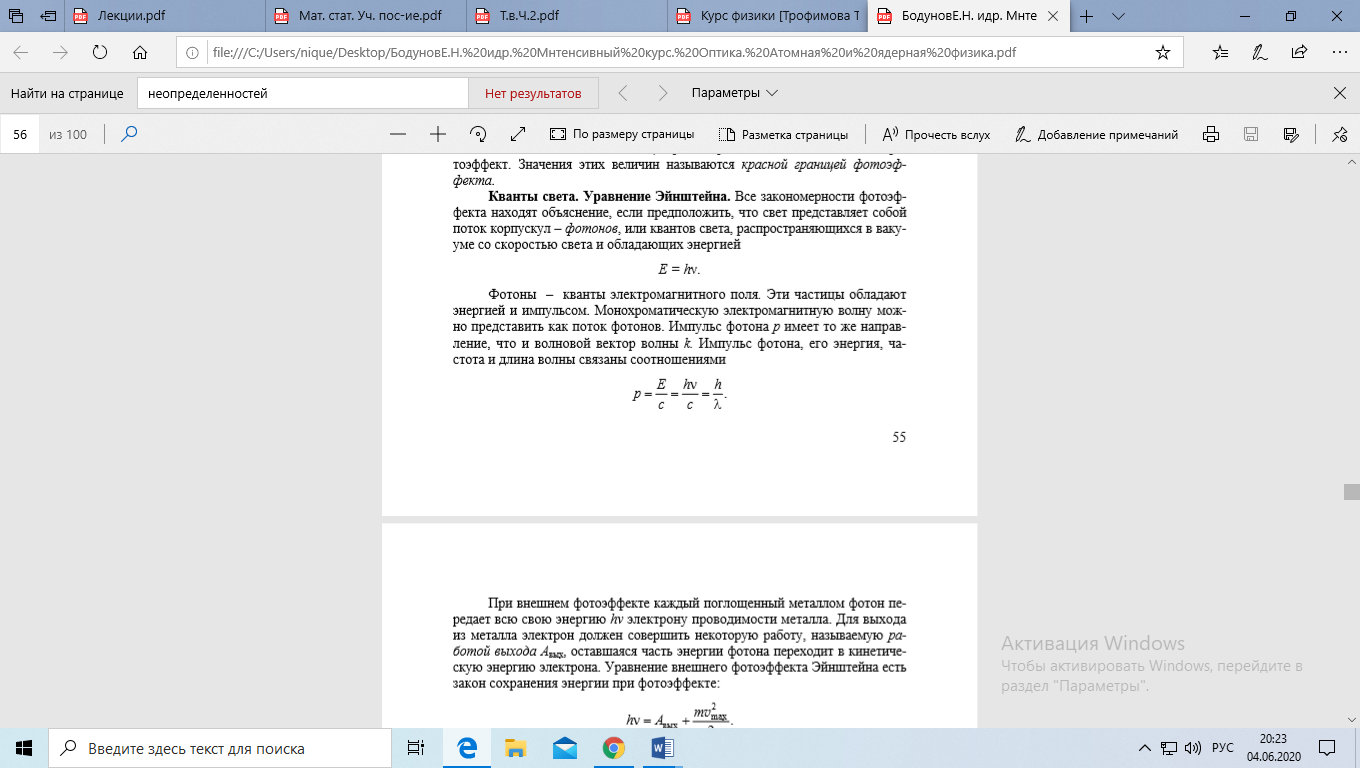Click the vertical scrollbar thumb
This screenshot has width=1360, height=768.
coord(1352,491)
